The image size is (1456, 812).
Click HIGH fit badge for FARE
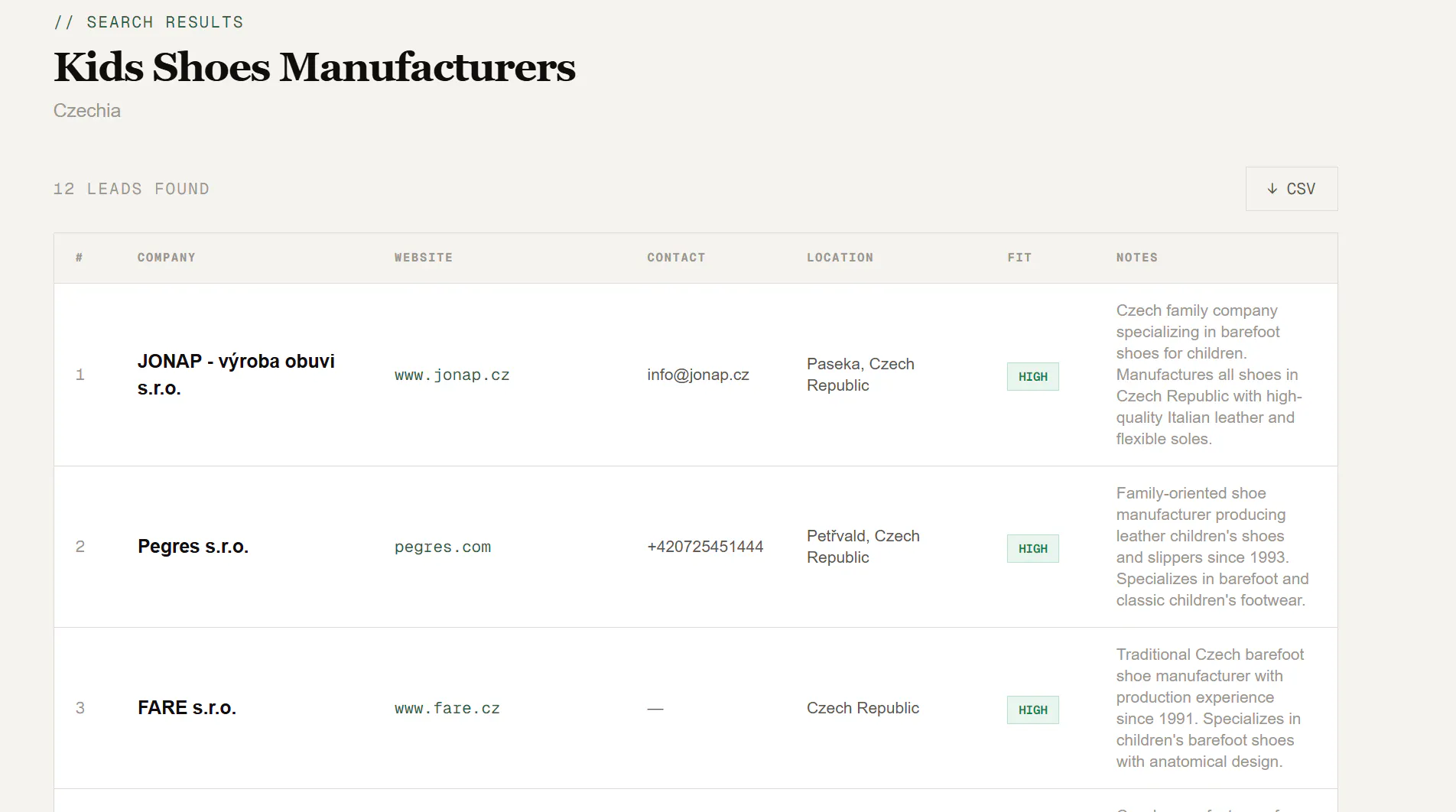[x=1033, y=710]
